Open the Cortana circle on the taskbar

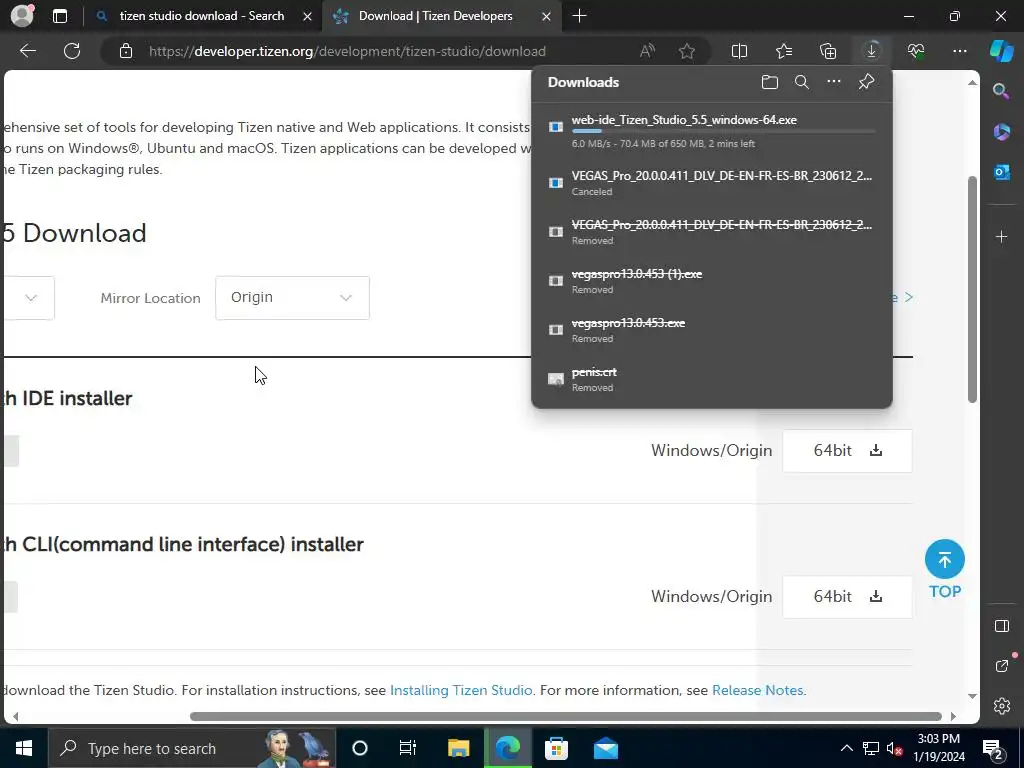coord(360,748)
